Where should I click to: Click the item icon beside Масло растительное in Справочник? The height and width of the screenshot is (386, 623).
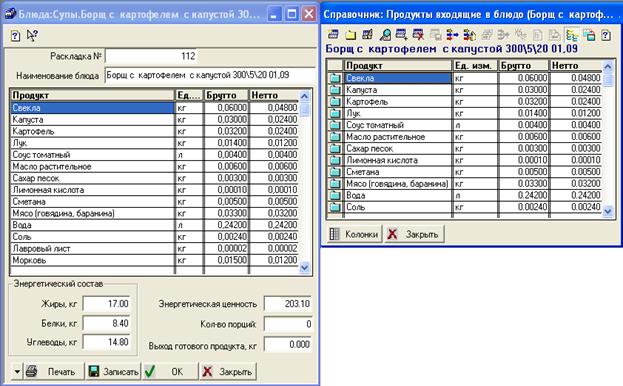tap(335, 137)
